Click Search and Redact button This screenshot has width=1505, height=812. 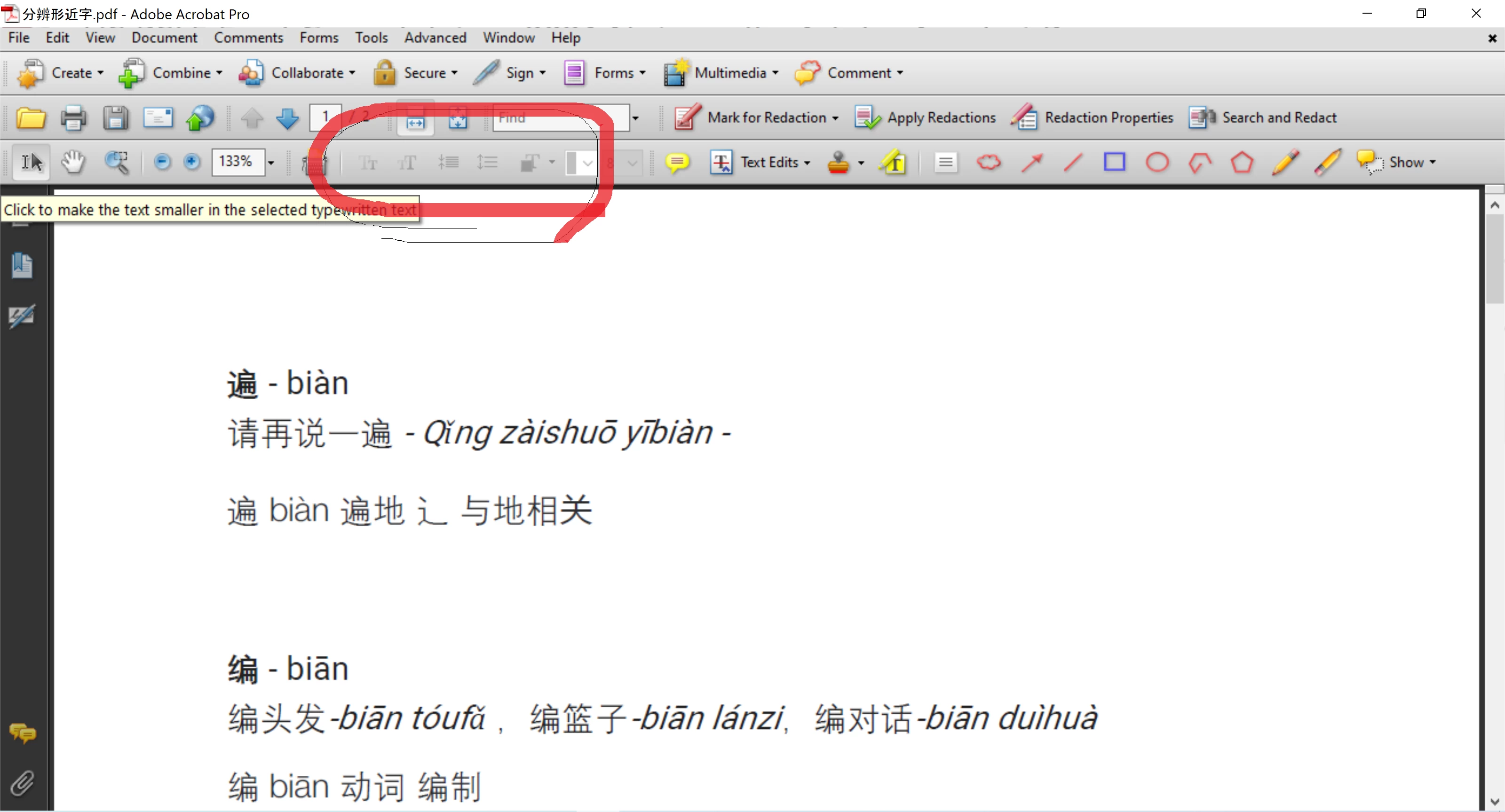[x=1262, y=118]
